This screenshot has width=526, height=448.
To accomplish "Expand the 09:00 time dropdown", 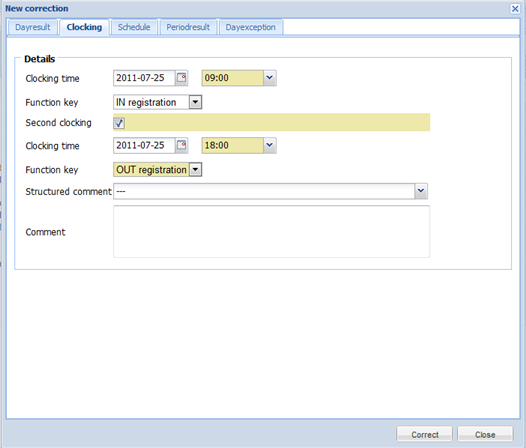I will (269, 78).
